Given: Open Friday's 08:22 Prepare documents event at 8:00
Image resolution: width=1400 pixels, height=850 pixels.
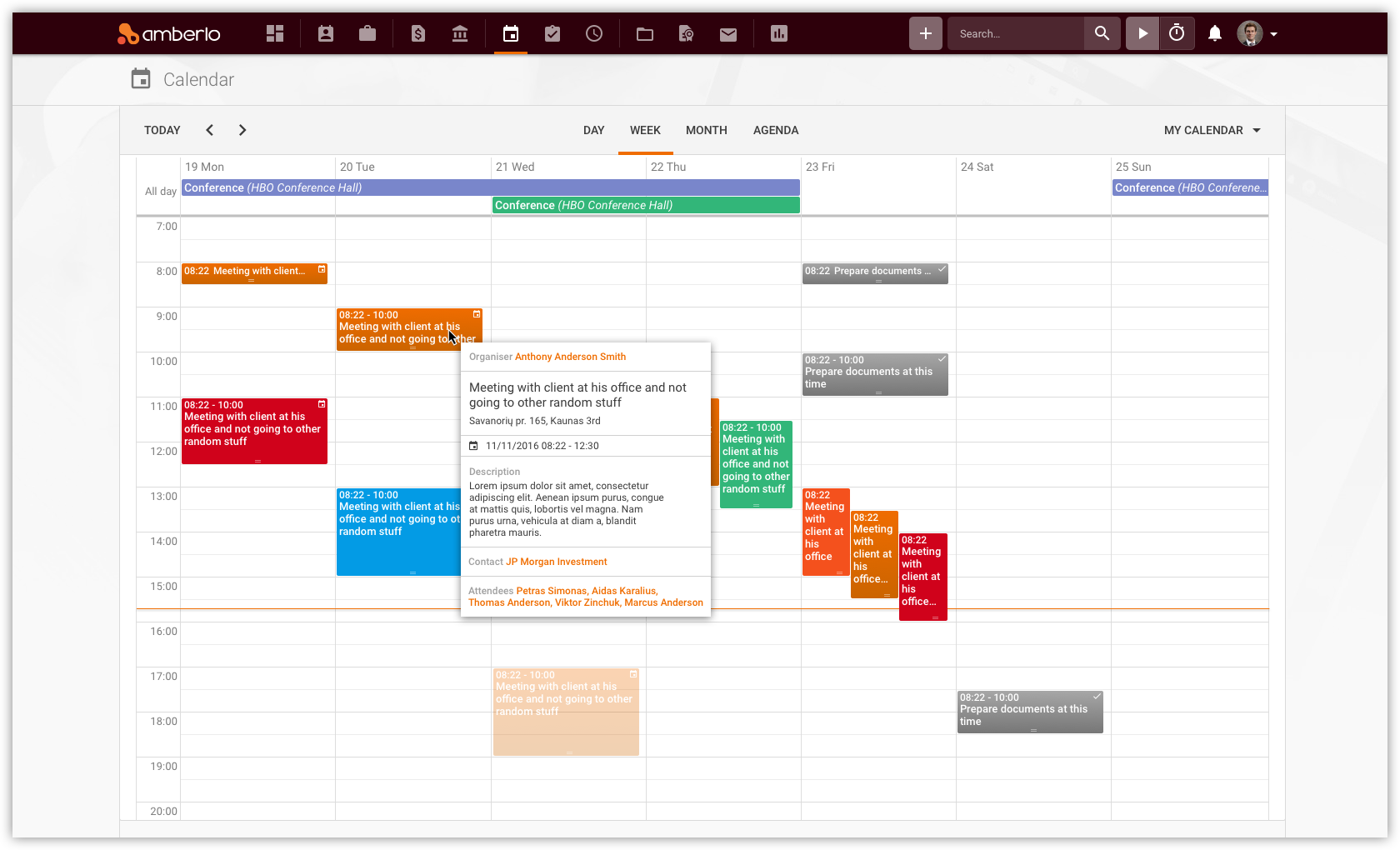Looking at the screenshot, I should pyautogui.click(x=875, y=272).
